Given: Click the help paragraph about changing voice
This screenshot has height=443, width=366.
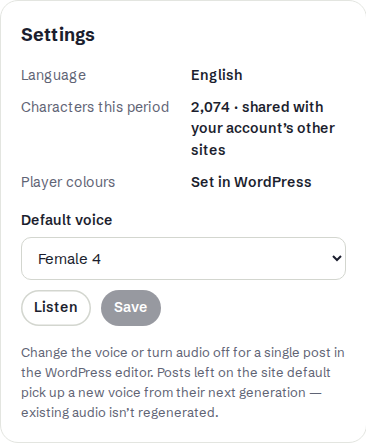Looking at the screenshot, I should point(183,383).
